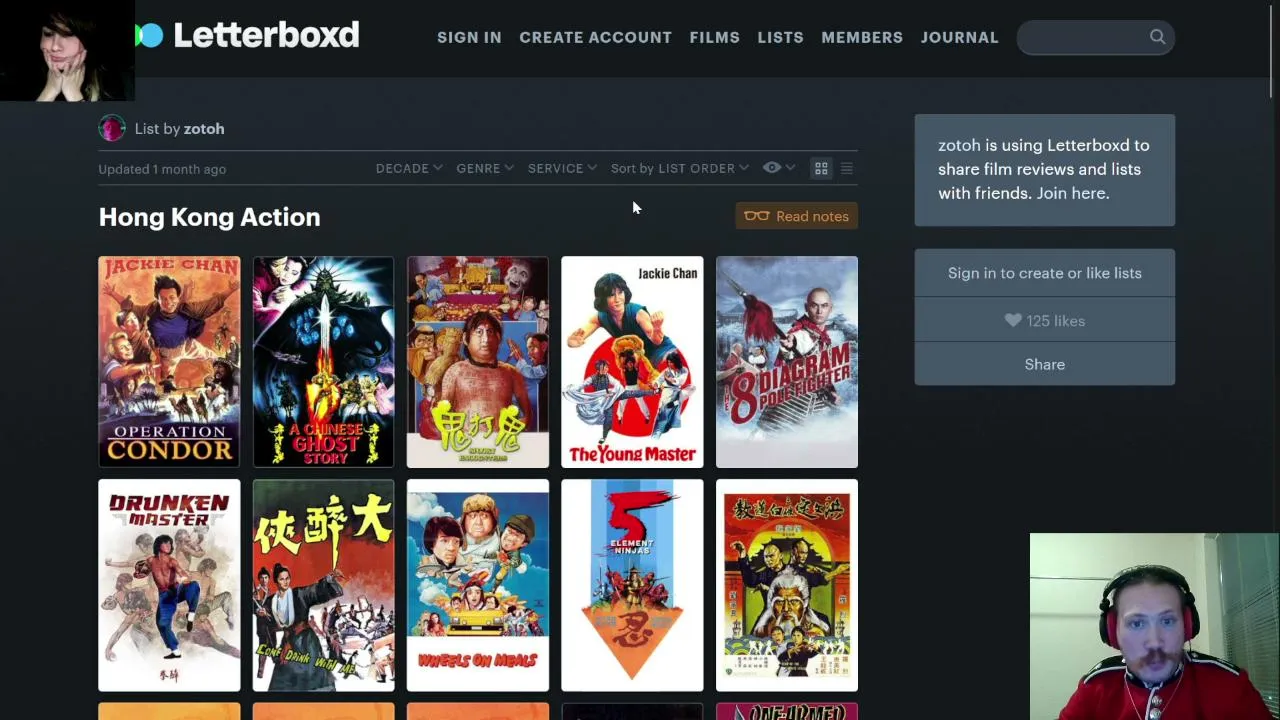Viewport: 1280px width, 720px height.
Task: Toggle the eye visibility filter
Action: coord(778,168)
